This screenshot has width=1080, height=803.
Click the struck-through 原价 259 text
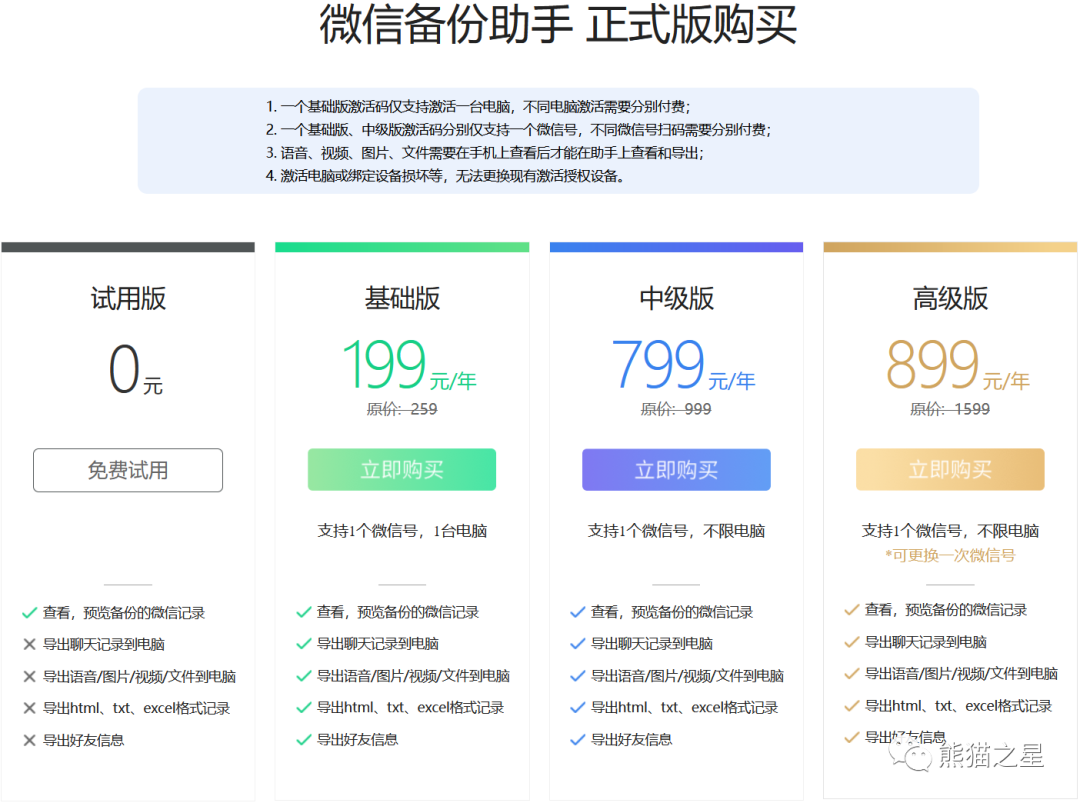[x=402, y=409]
